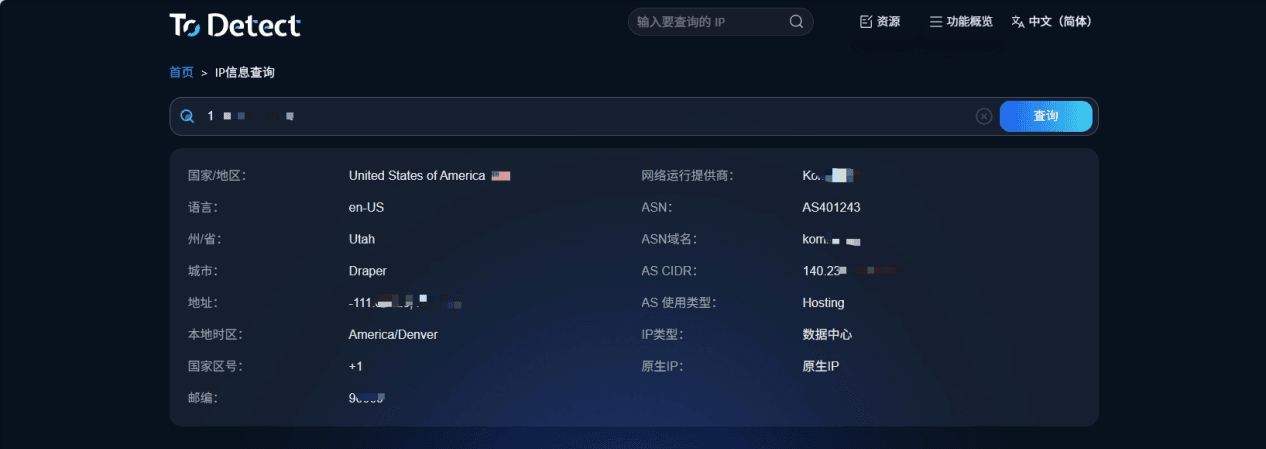Focus the top '输入要查询的 IP' search field
This screenshot has width=1266, height=449.
[x=705, y=22]
